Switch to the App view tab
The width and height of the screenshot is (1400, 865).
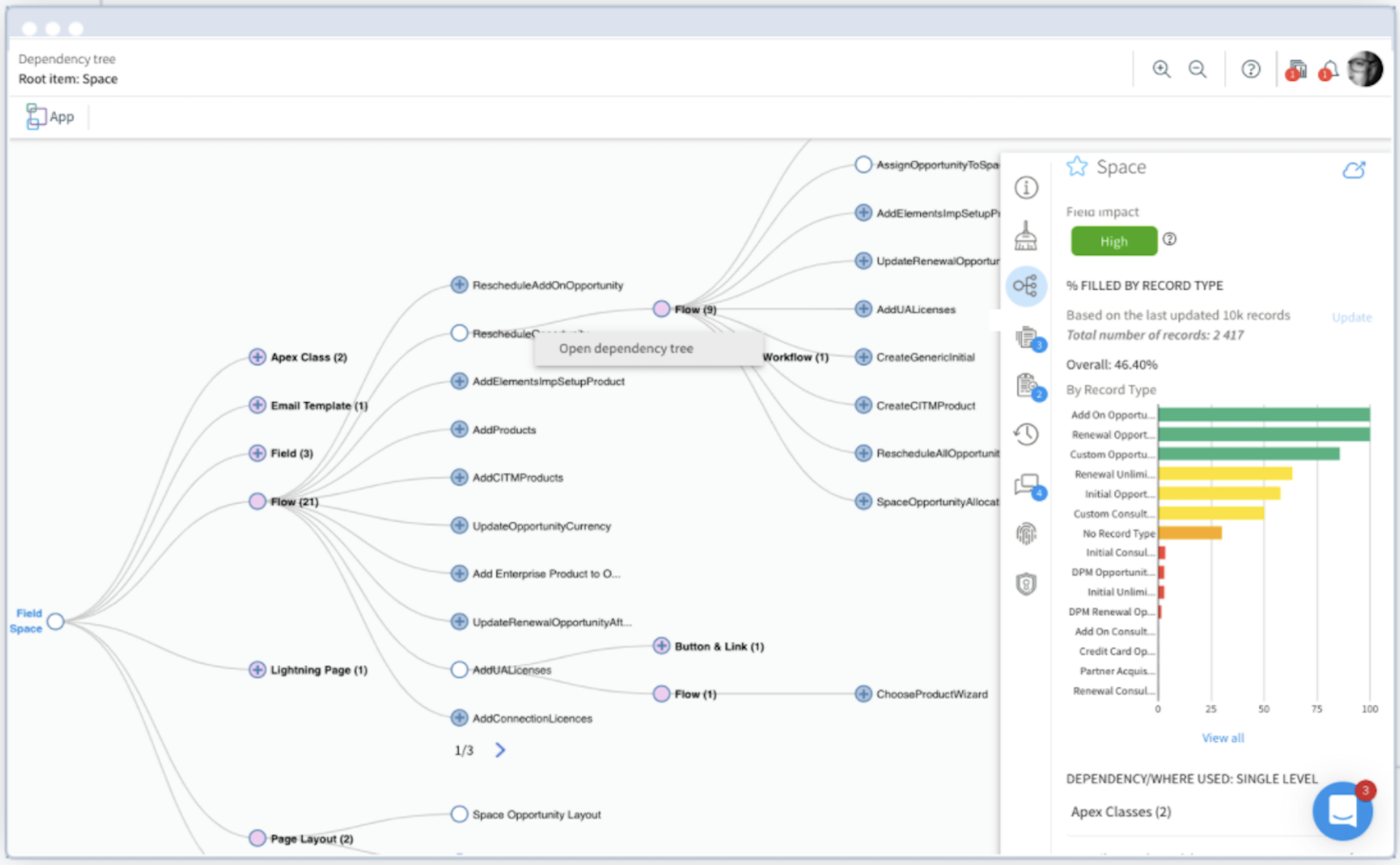click(49, 116)
